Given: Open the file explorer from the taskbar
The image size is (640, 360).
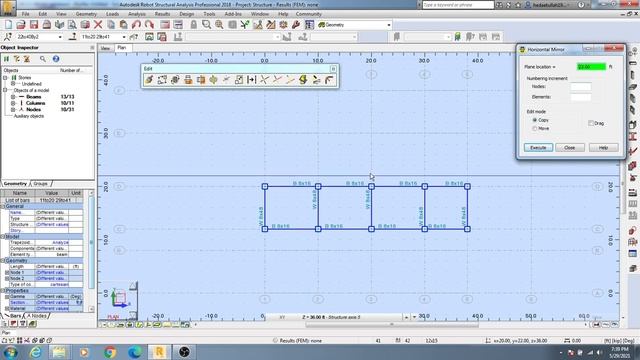Looking at the screenshot, I should pyautogui.click(x=59, y=352).
